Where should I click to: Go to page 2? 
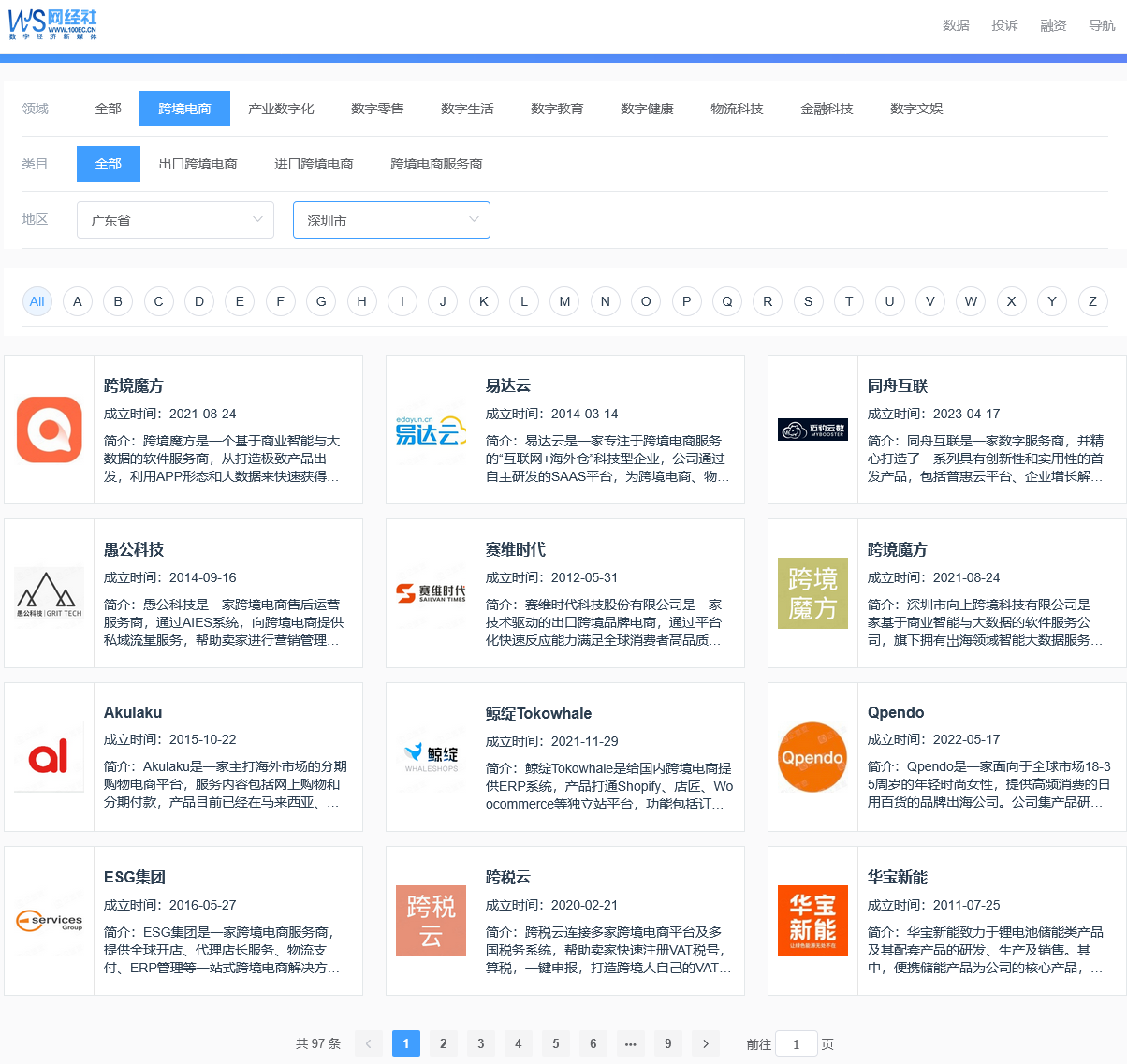(444, 1043)
